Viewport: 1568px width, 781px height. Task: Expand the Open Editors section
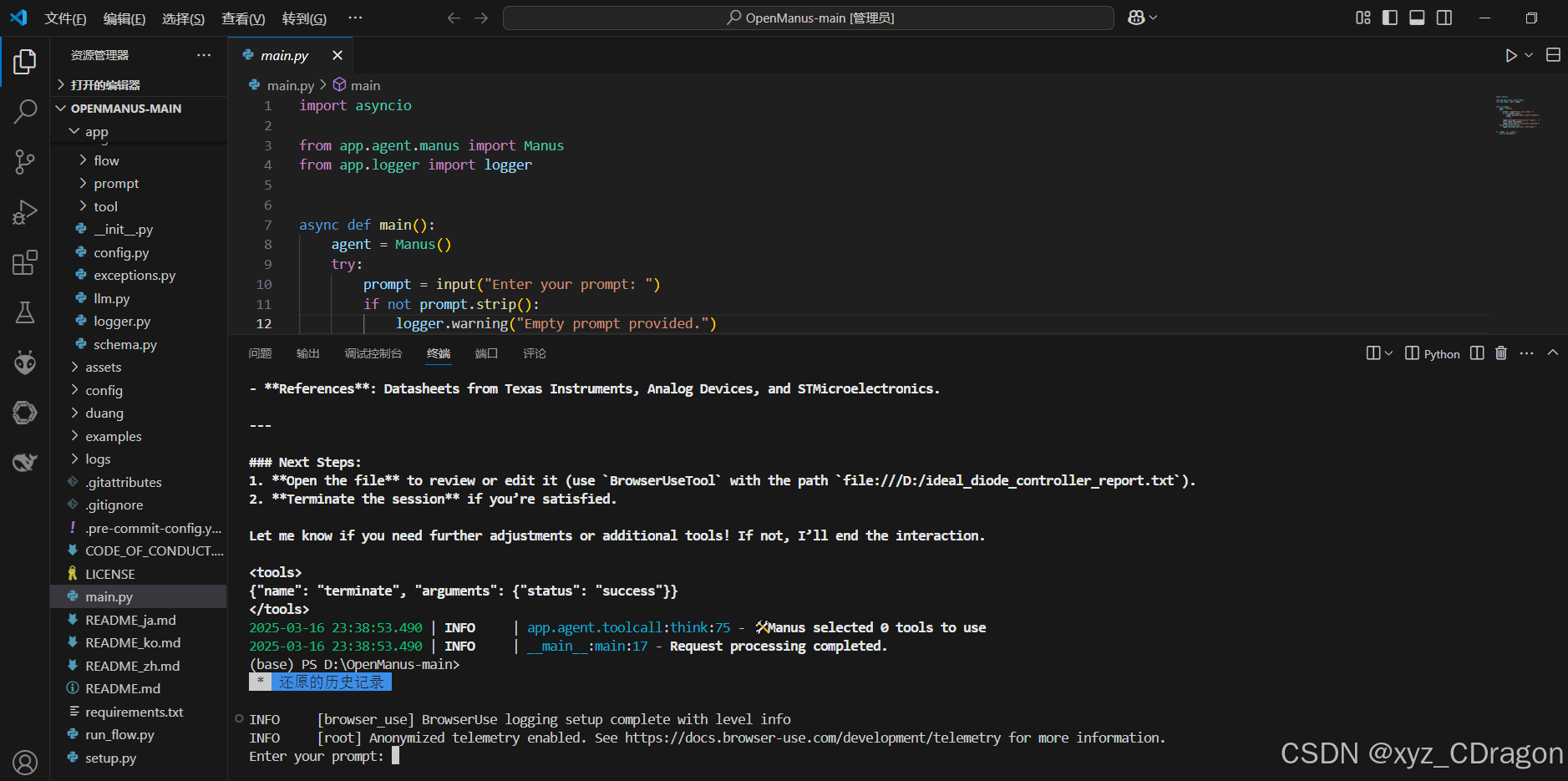pos(105,85)
